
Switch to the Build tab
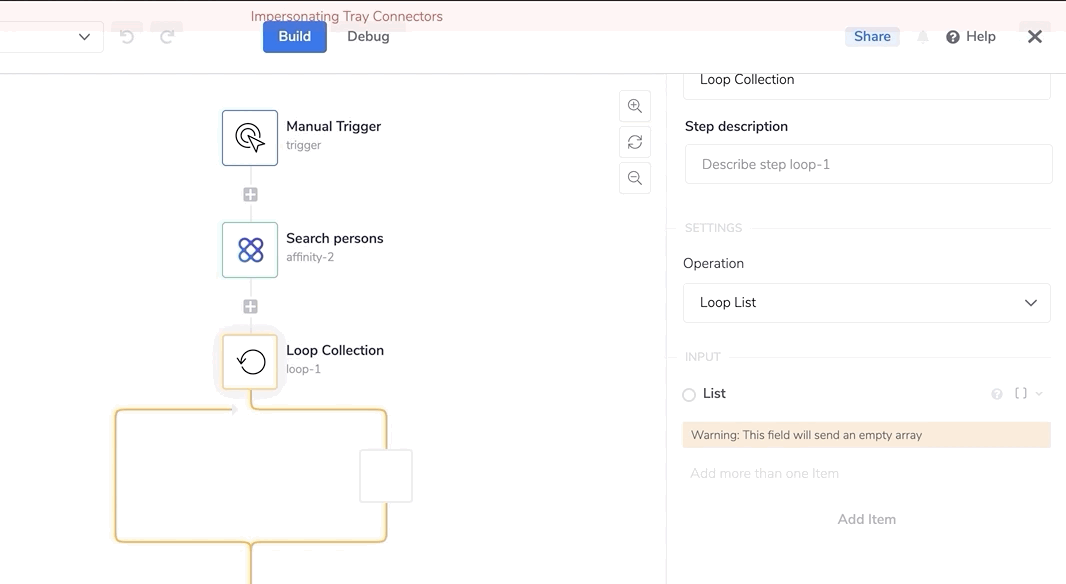(x=295, y=37)
